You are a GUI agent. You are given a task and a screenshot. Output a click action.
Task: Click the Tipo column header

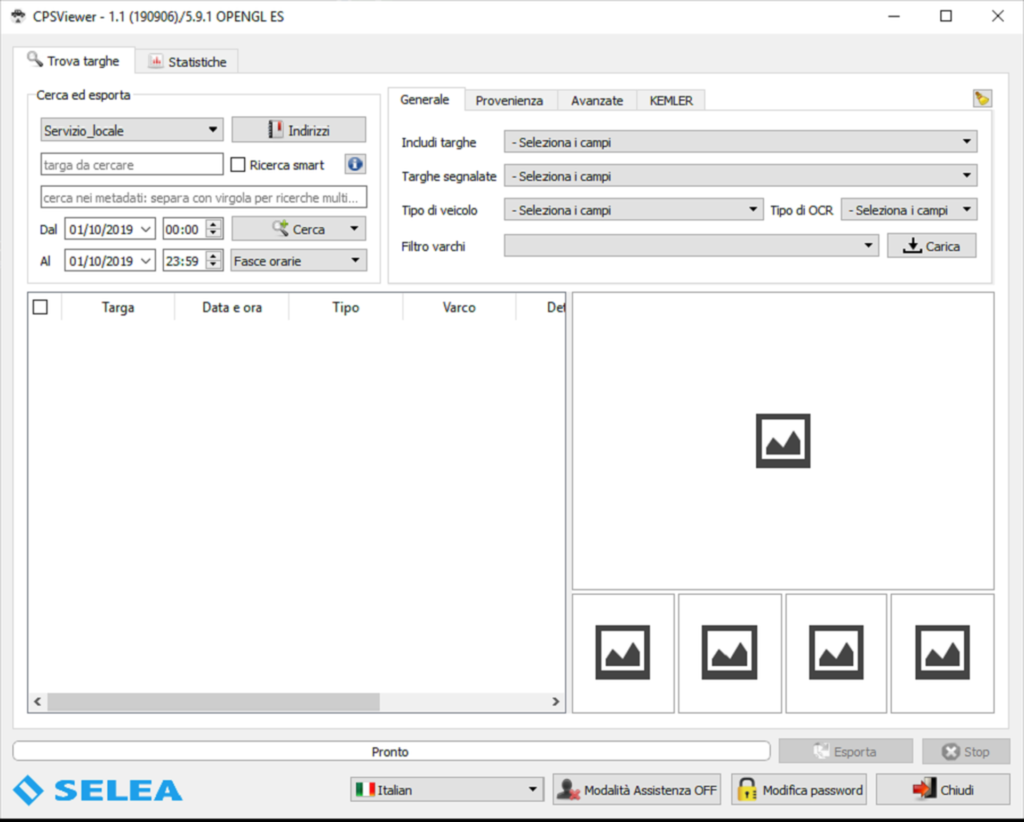coord(345,307)
